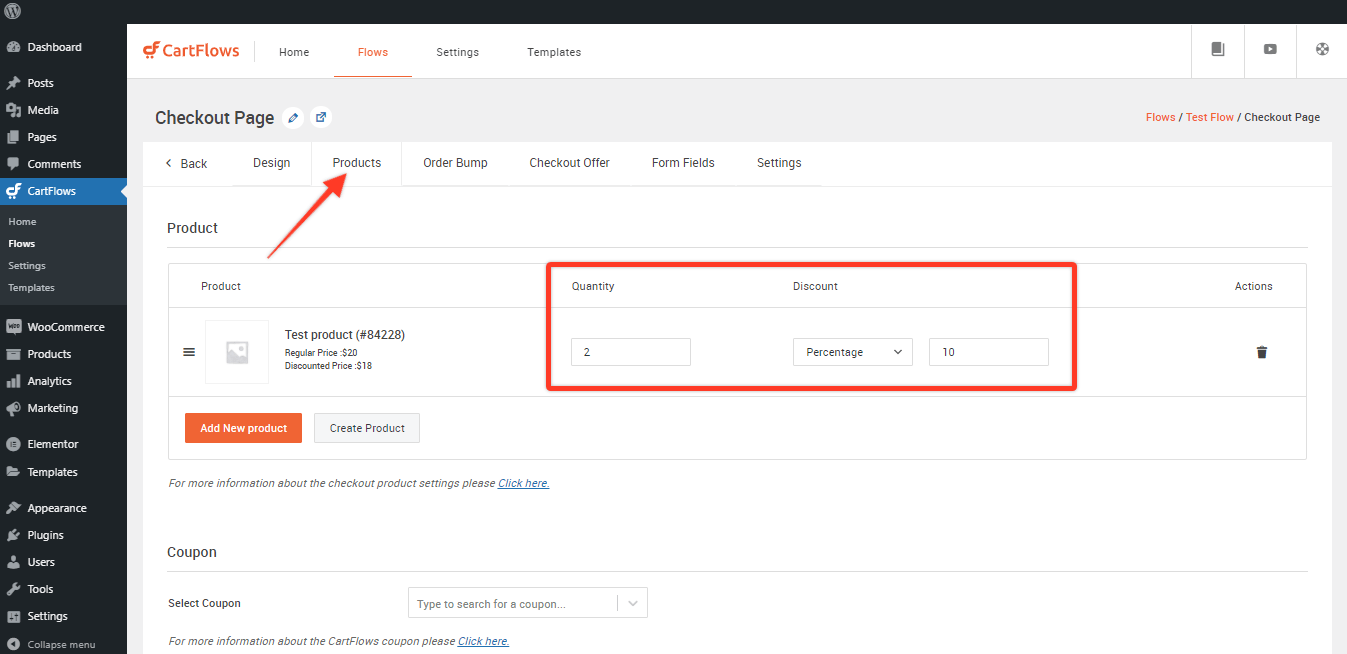Click the drag handle on the product row
Image resolution: width=1347 pixels, height=654 pixels.
tap(189, 351)
